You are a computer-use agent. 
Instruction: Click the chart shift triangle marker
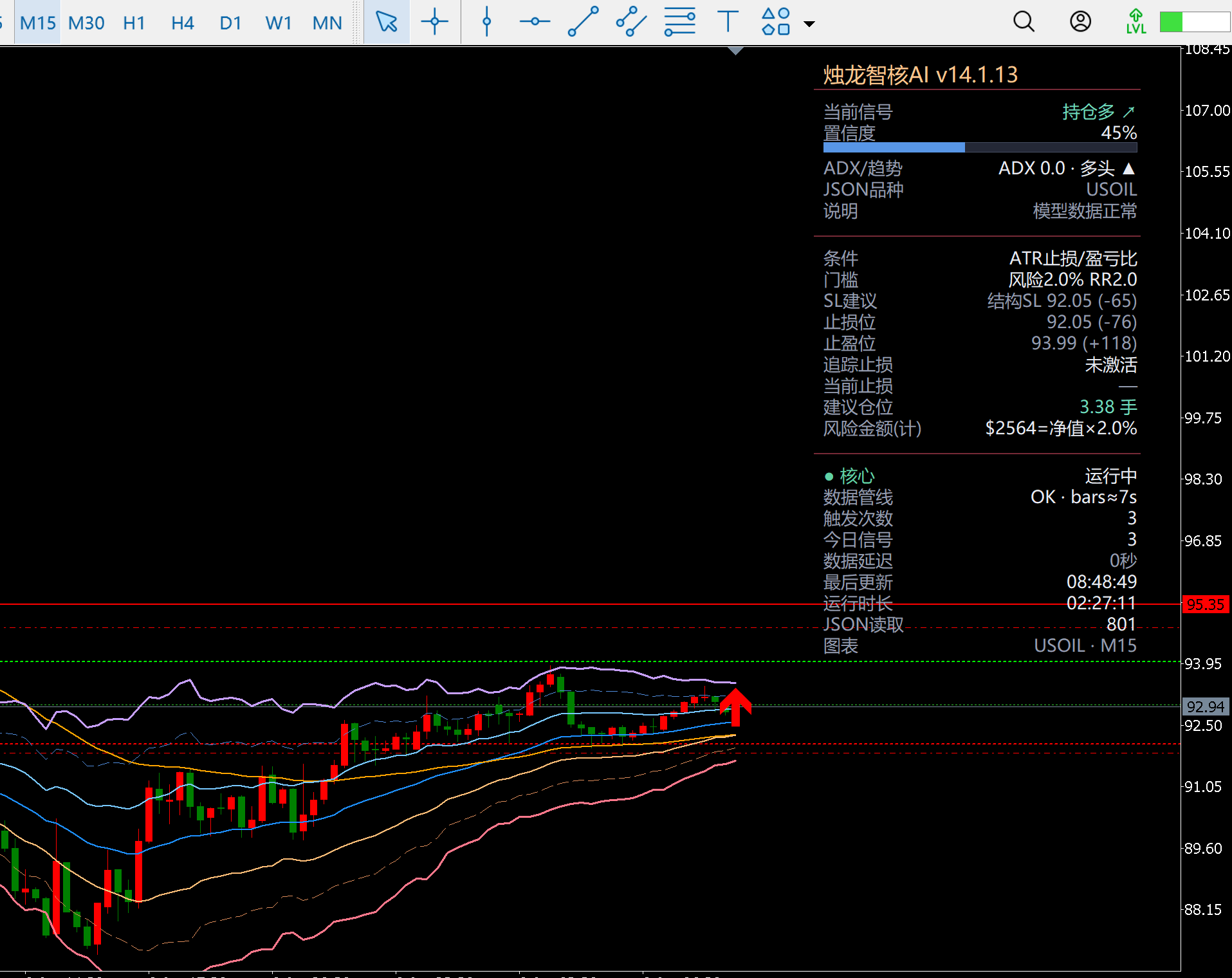point(736,51)
